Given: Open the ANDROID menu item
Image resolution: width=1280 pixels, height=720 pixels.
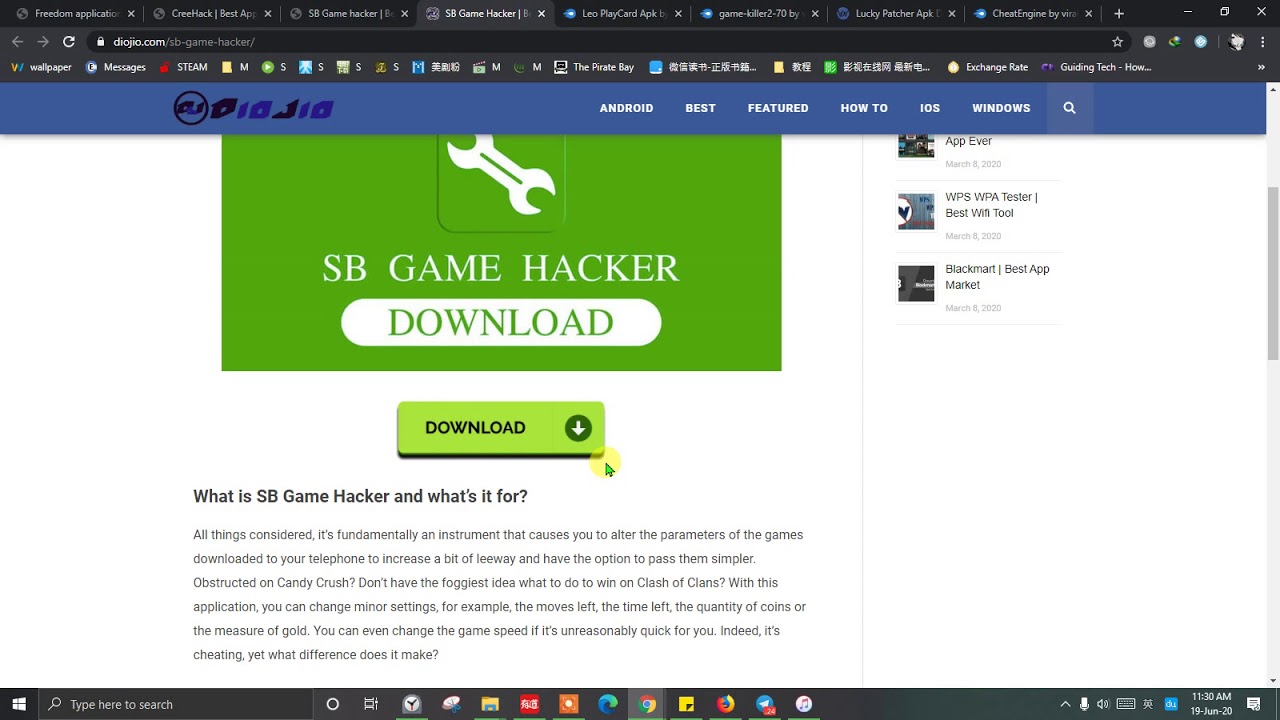Looking at the screenshot, I should 626,108.
